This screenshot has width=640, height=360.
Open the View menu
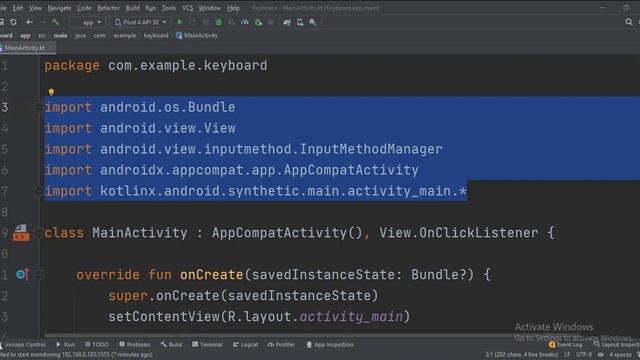tap(35, 8)
